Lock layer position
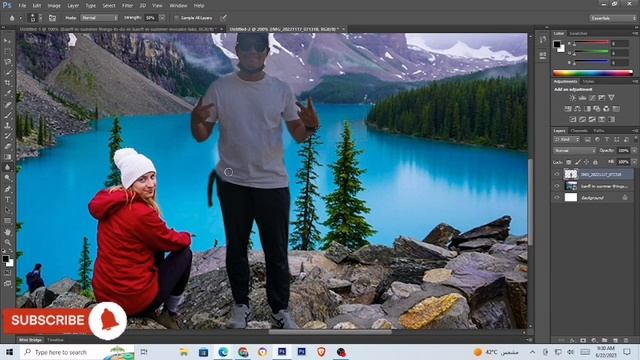Image resolution: width=640 pixels, height=360 pixels. click(586, 162)
